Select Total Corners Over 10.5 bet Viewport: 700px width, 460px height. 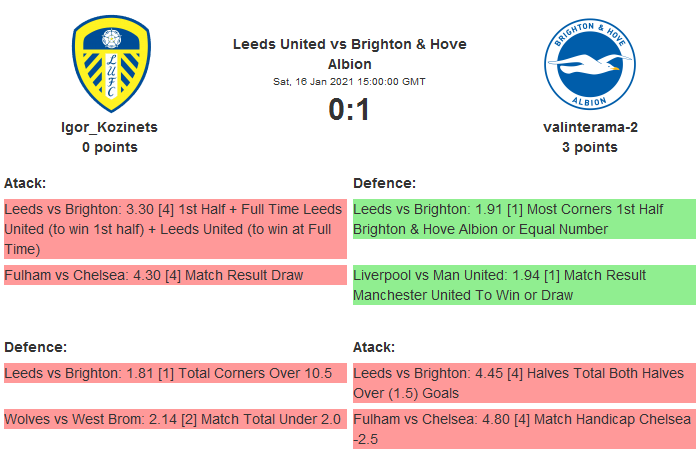174,373
